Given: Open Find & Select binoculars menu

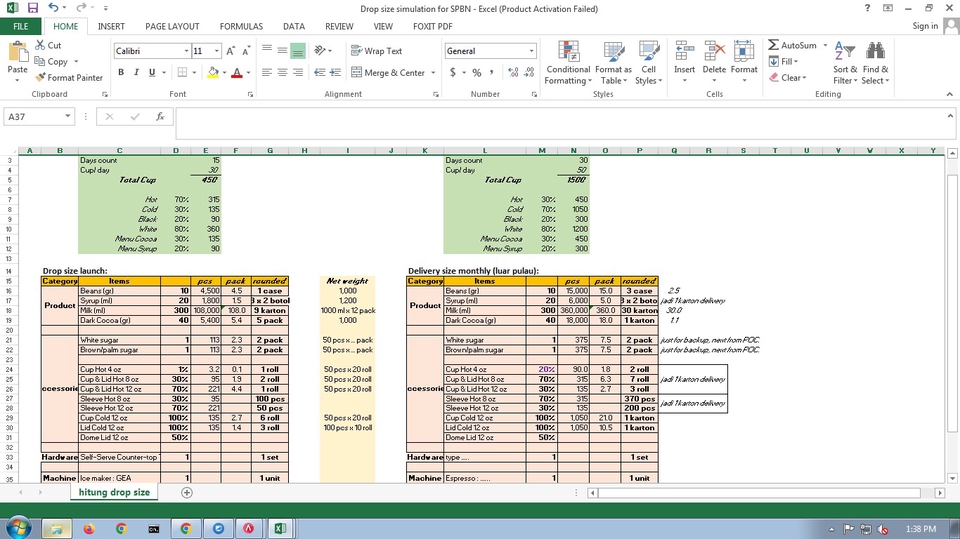Looking at the screenshot, I should point(875,63).
